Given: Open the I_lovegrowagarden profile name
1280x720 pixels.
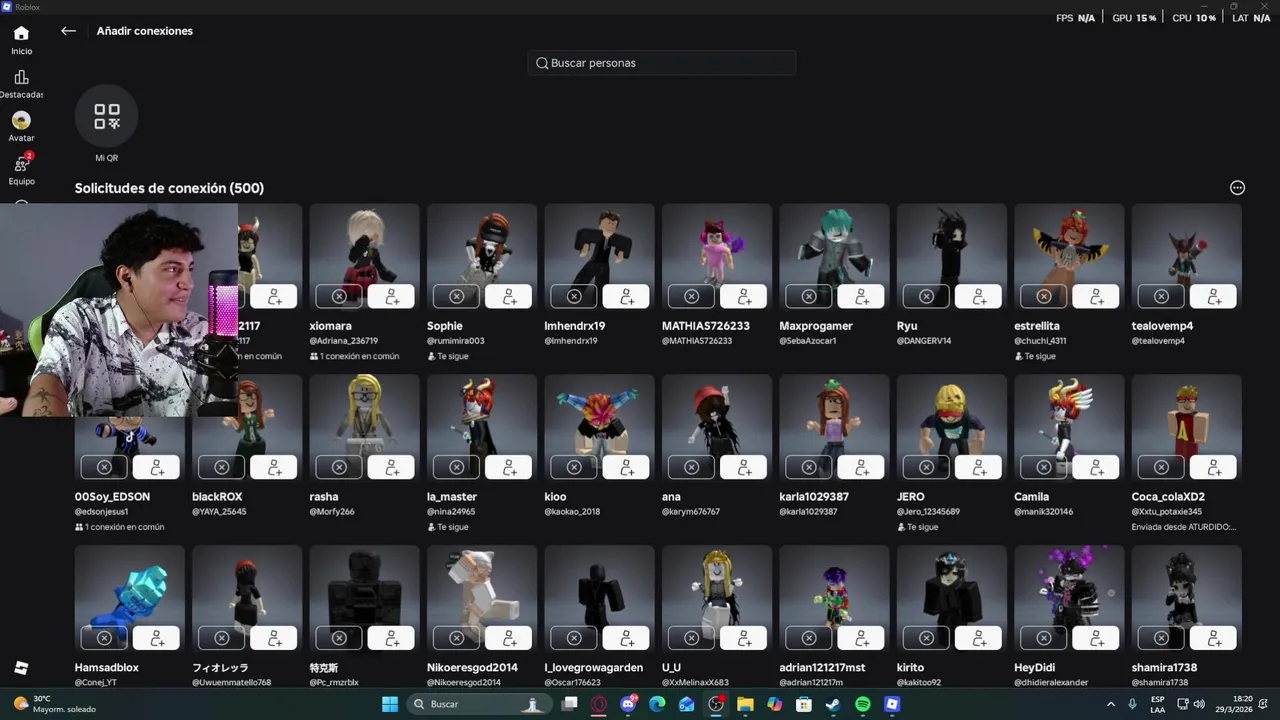Looking at the screenshot, I should [x=594, y=668].
